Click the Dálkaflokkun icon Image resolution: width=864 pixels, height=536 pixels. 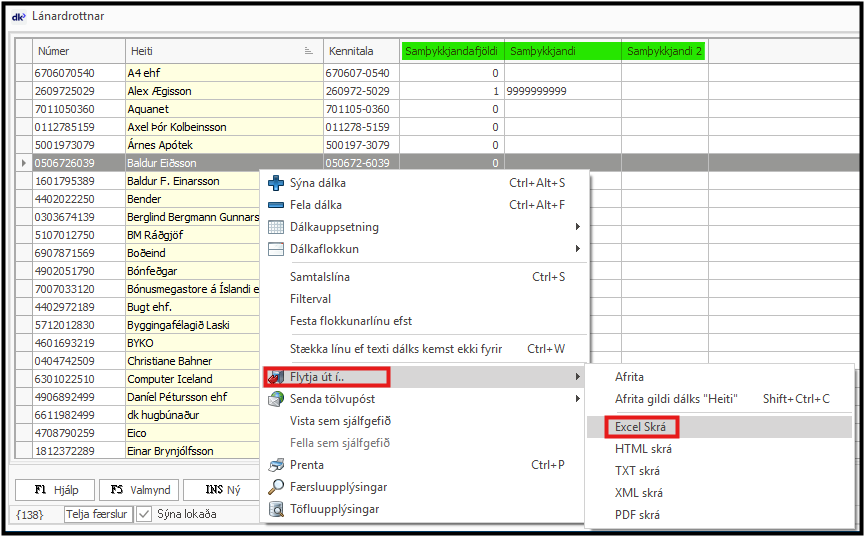(x=277, y=249)
